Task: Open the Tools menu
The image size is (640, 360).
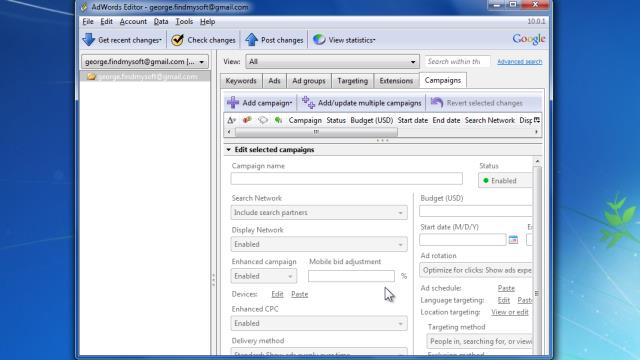Action: click(184, 22)
